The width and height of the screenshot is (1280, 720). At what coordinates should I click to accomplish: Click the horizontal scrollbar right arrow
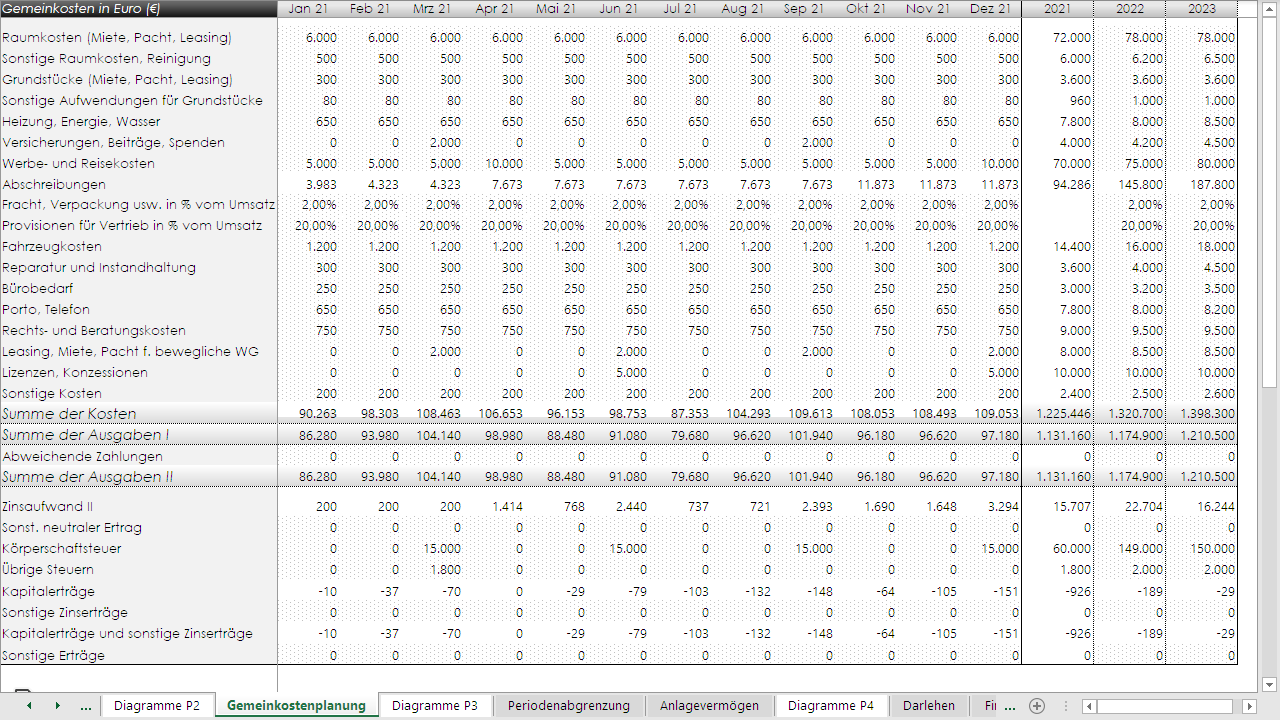[1249, 706]
